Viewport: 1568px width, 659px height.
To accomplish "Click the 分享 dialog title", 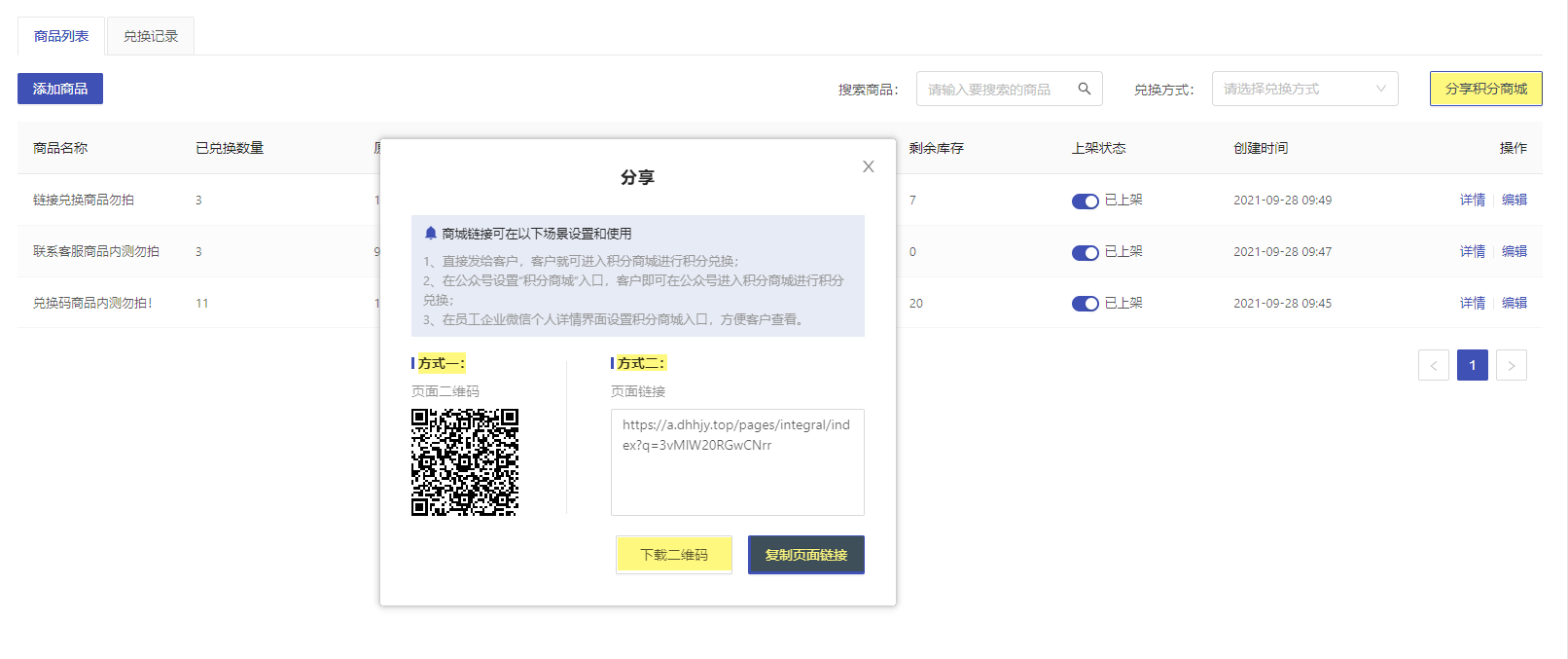I will (x=638, y=177).
